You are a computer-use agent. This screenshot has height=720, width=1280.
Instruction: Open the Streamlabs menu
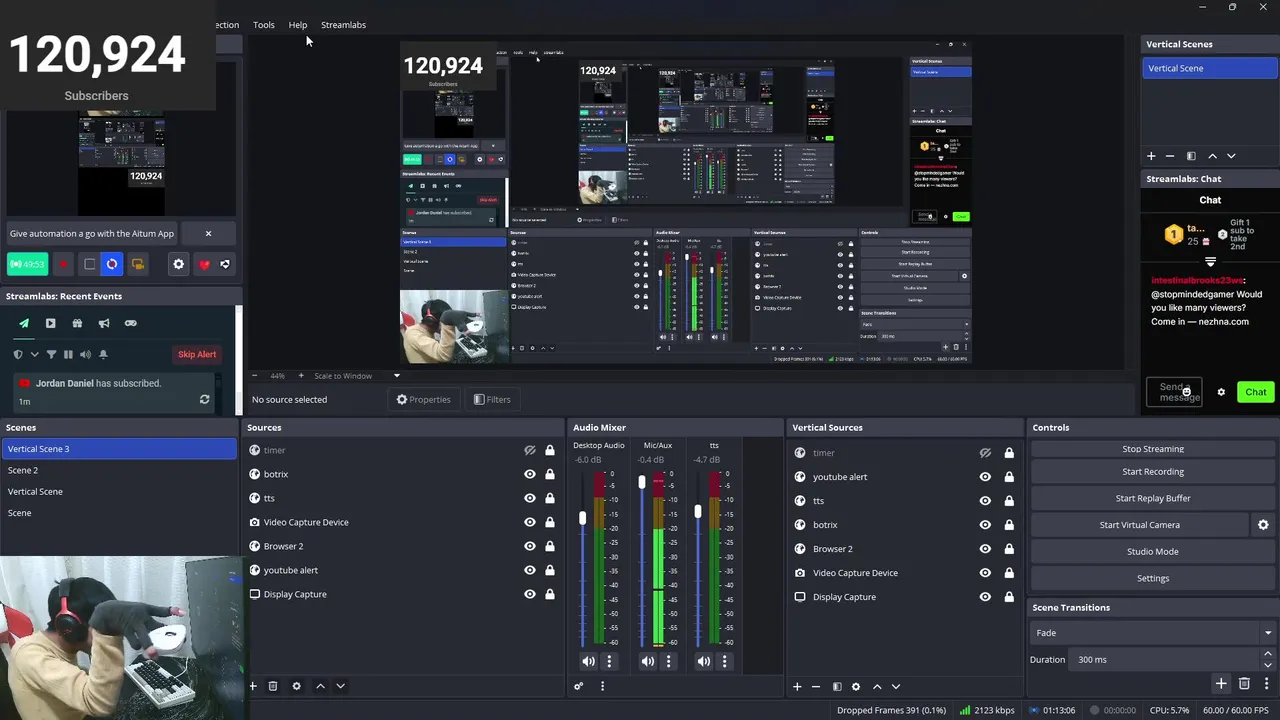[x=343, y=25]
